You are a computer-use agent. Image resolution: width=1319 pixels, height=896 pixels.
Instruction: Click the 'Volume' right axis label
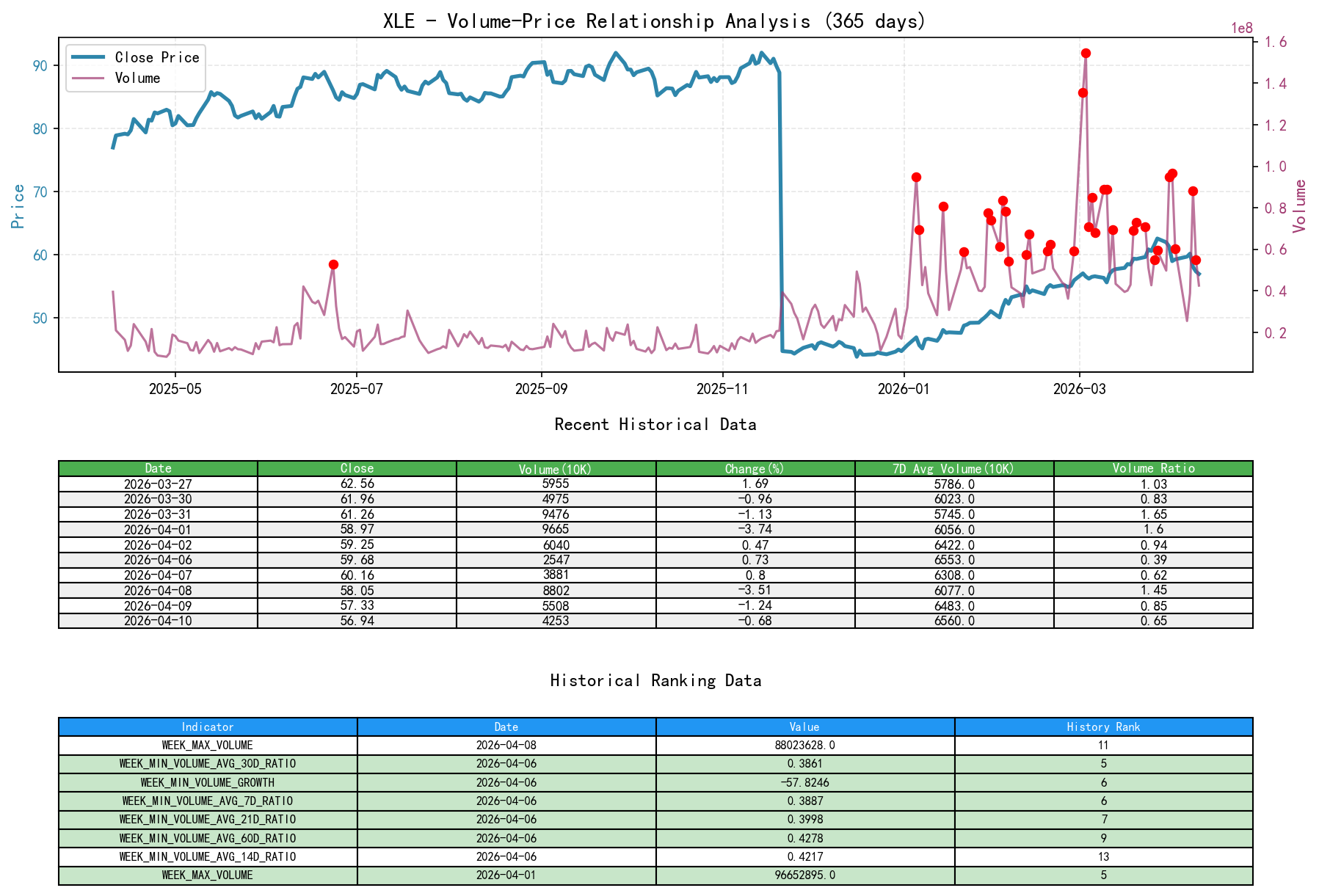[1300, 206]
